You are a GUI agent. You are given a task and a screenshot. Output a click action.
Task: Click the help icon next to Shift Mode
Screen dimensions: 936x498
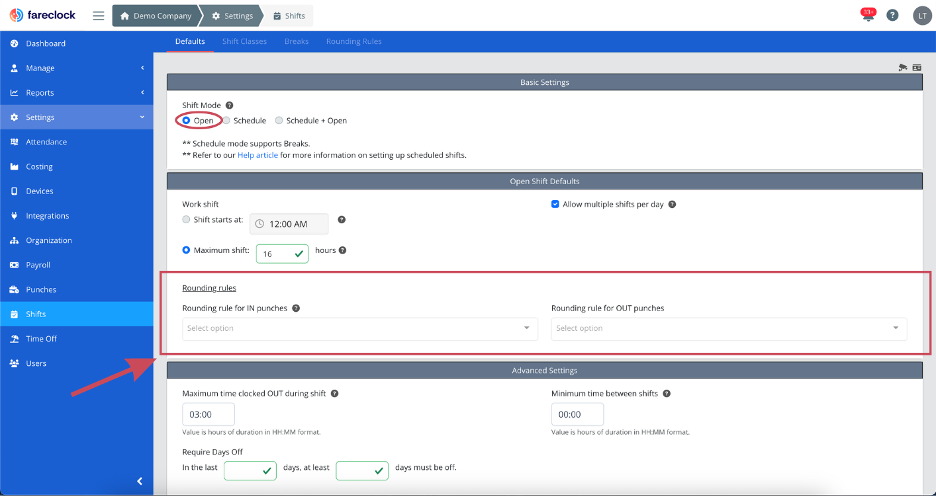[x=229, y=105]
